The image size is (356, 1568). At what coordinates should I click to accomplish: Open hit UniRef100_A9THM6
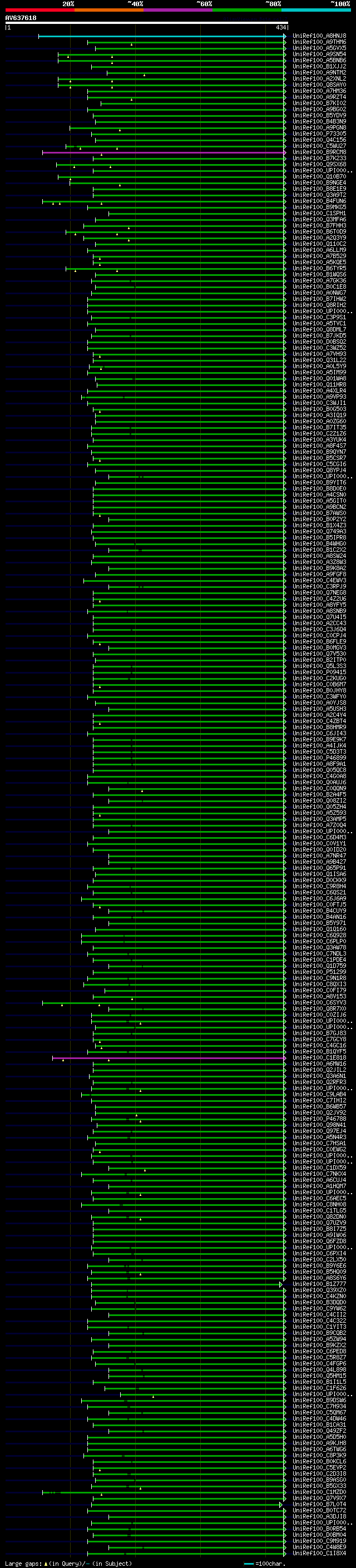point(319,43)
